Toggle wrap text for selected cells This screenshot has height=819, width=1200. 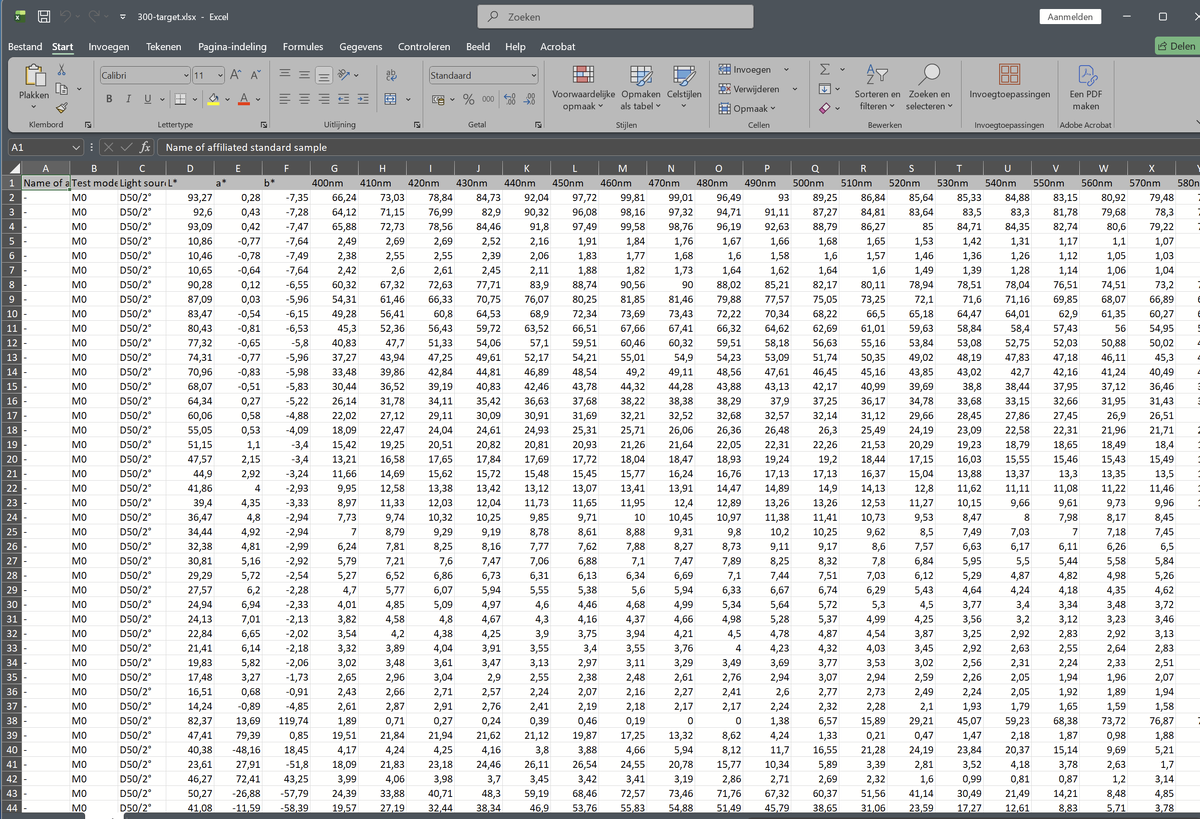(390, 75)
